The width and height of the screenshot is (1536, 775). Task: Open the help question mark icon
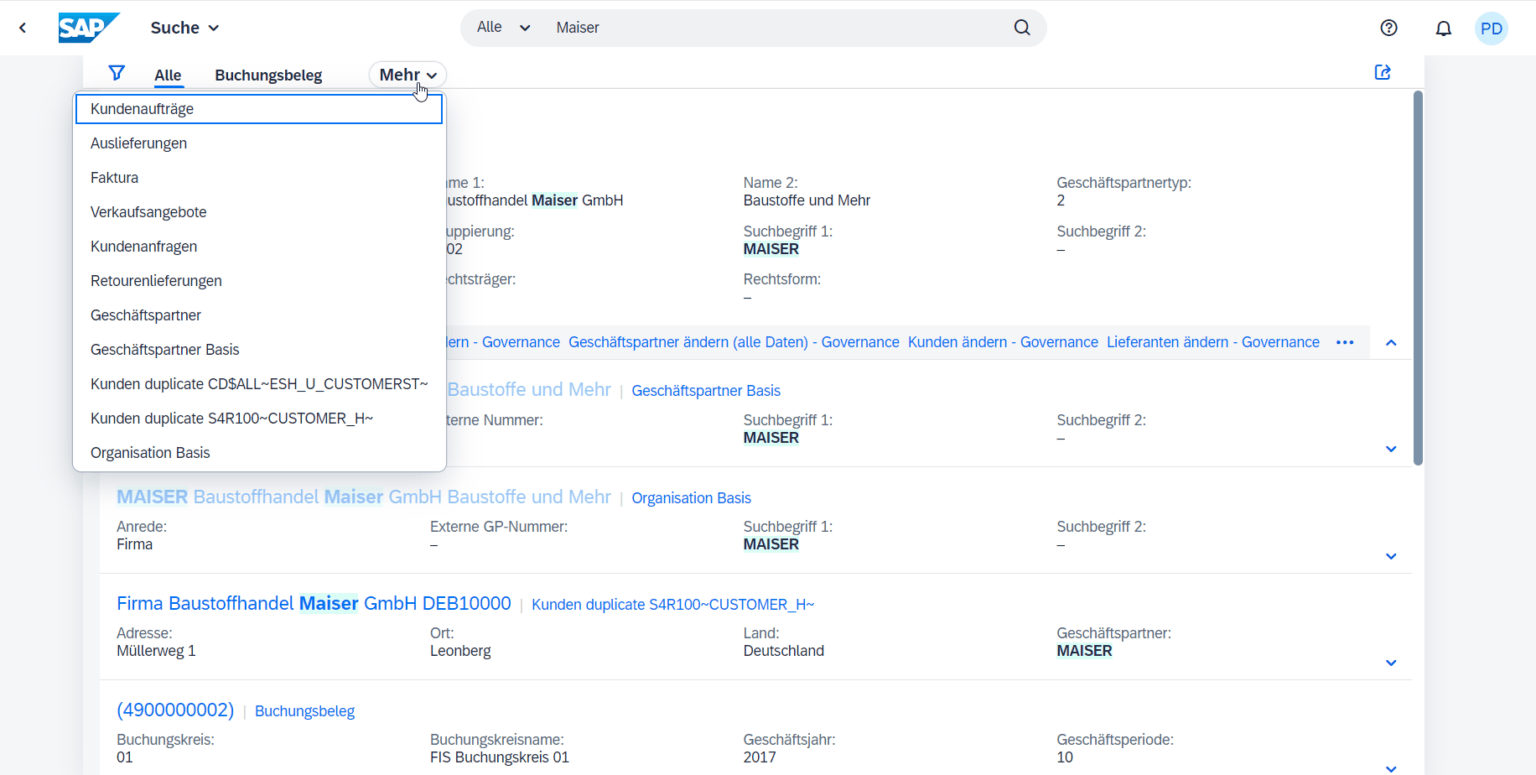pyautogui.click(x=1388, y=28)
